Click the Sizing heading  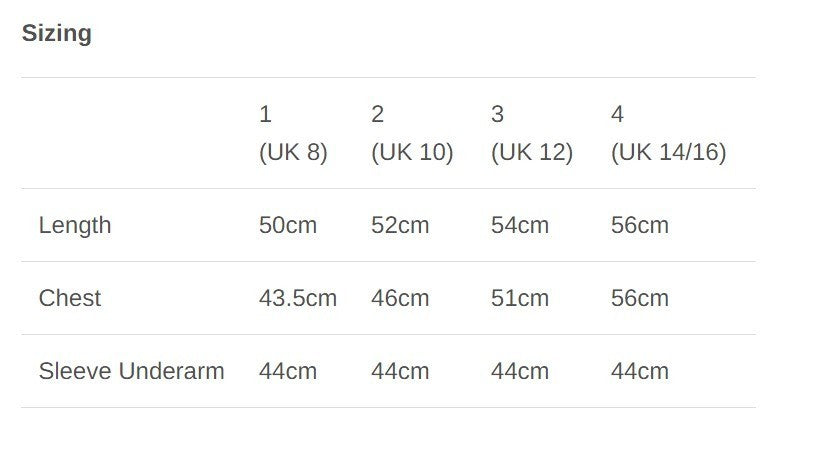pos(57,34)
